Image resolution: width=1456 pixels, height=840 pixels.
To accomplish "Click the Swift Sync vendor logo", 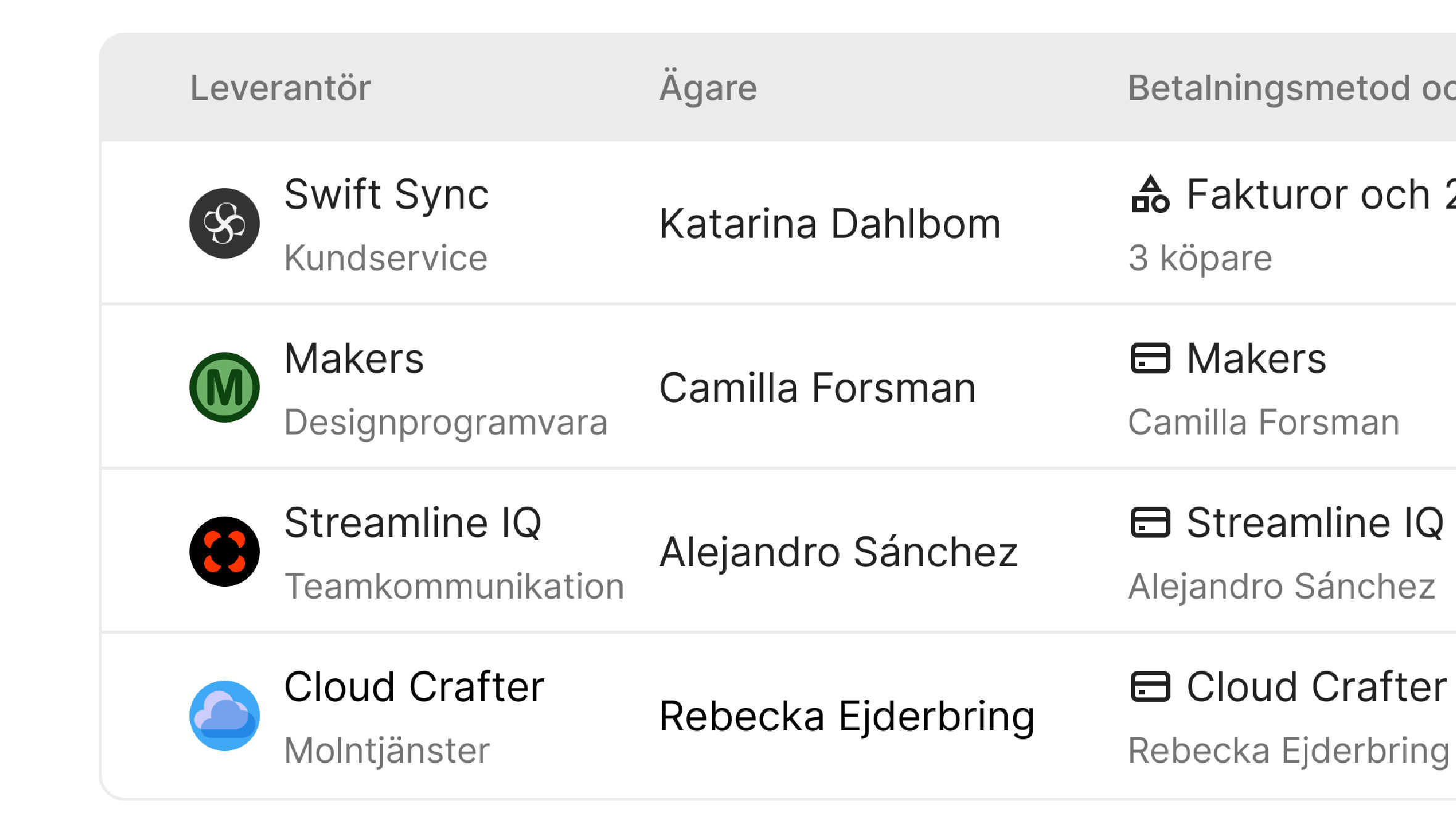I will click(x=225, y=223).
